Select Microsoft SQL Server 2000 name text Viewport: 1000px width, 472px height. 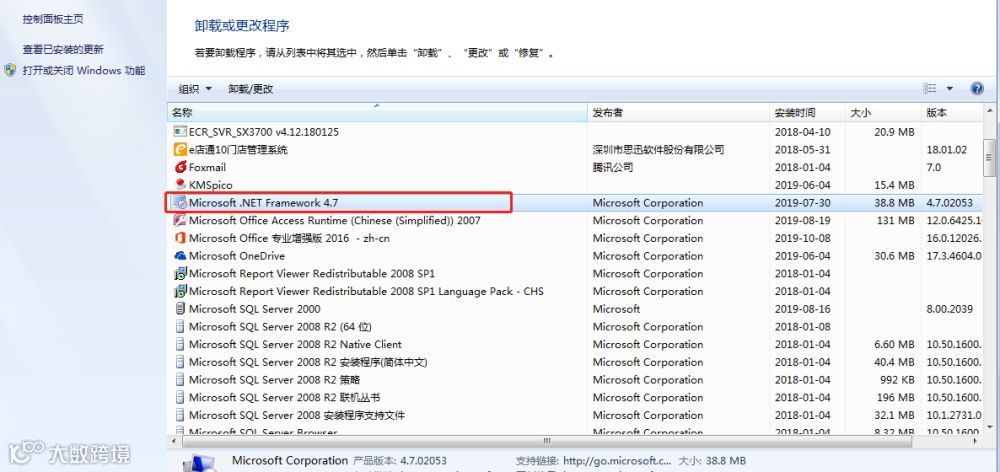254,309
